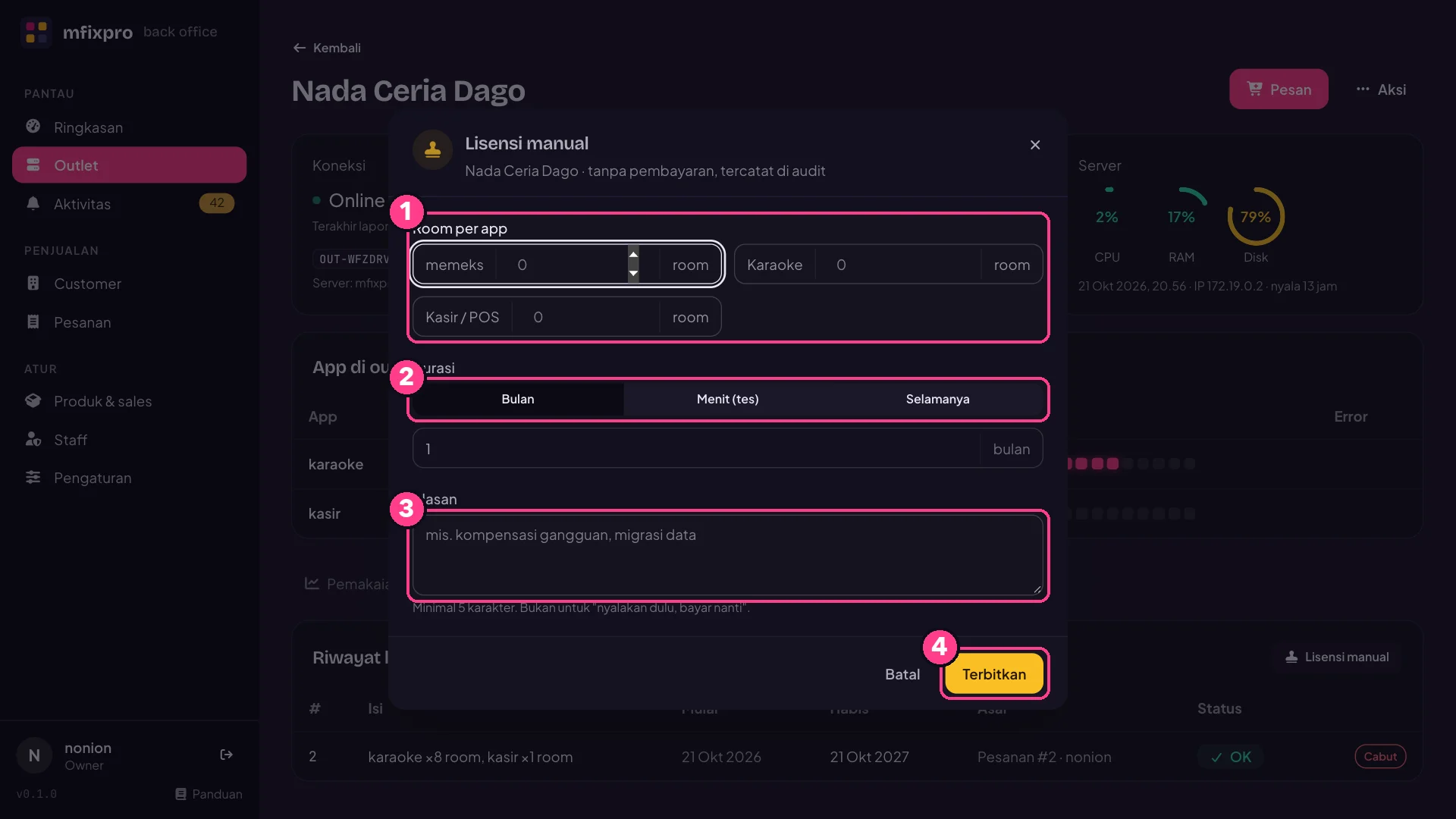Open the Aksi menu
The height and width of the screenshot is (819, 1456).
tap(1381, 89)
